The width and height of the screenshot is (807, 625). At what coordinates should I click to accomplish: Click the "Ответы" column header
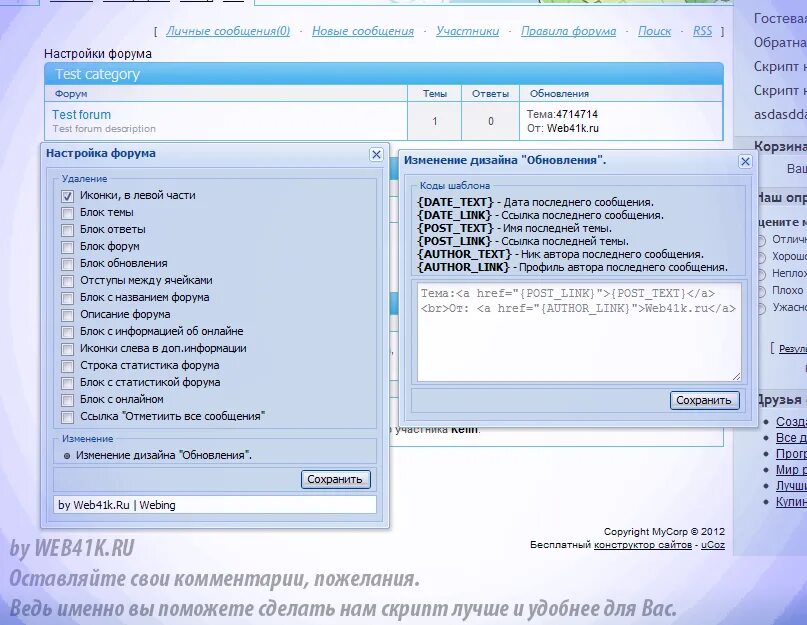pyautogui.click(x=490, y=94)
